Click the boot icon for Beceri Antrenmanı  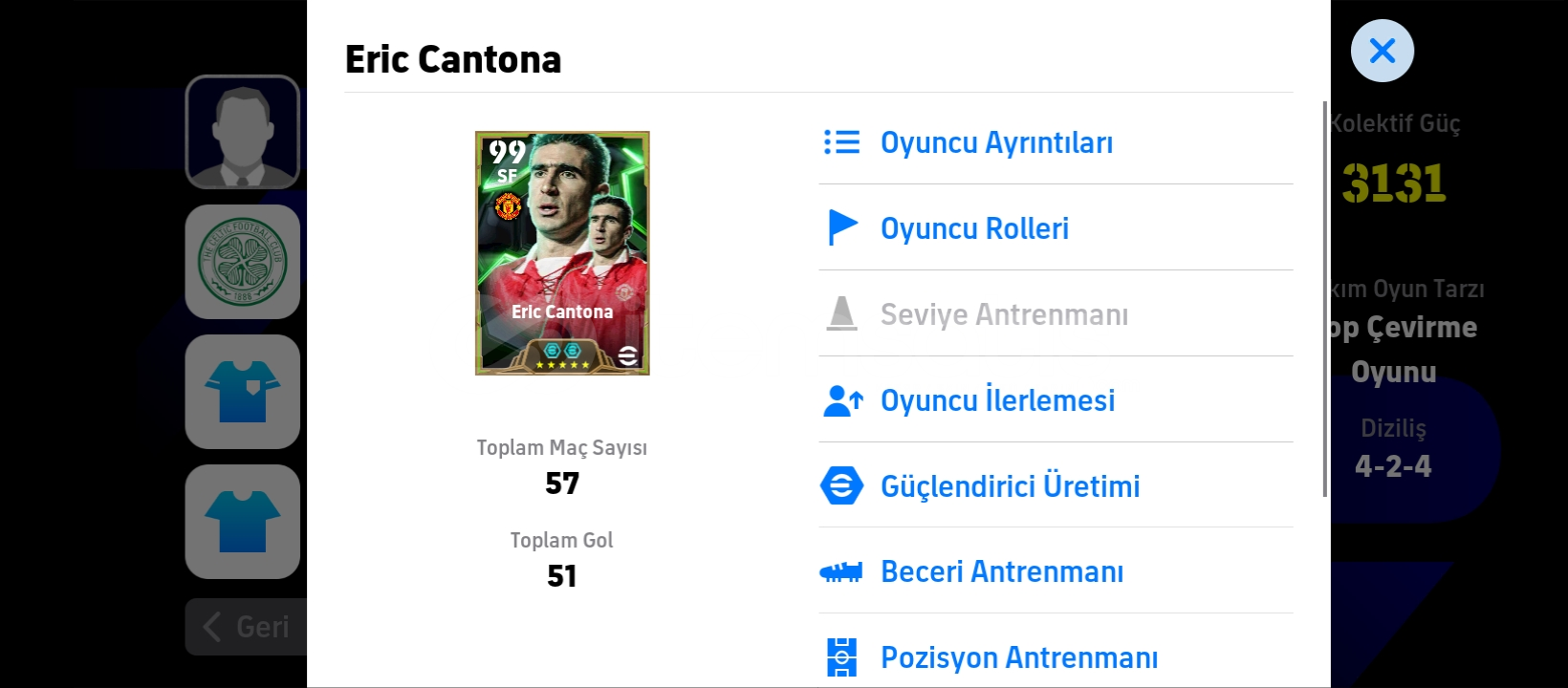pos(841,571)
